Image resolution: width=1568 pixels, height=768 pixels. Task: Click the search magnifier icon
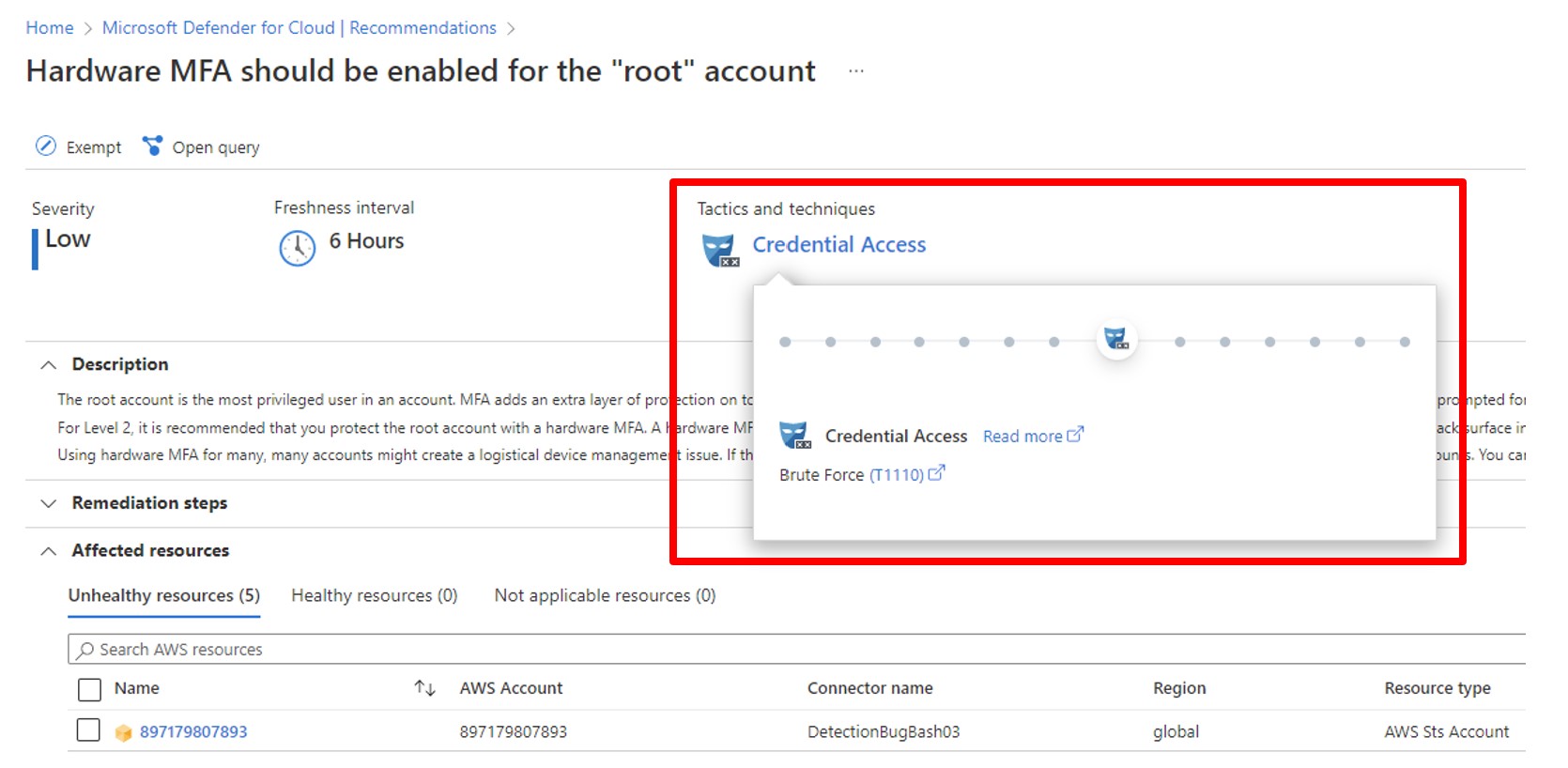pos(86,649)
